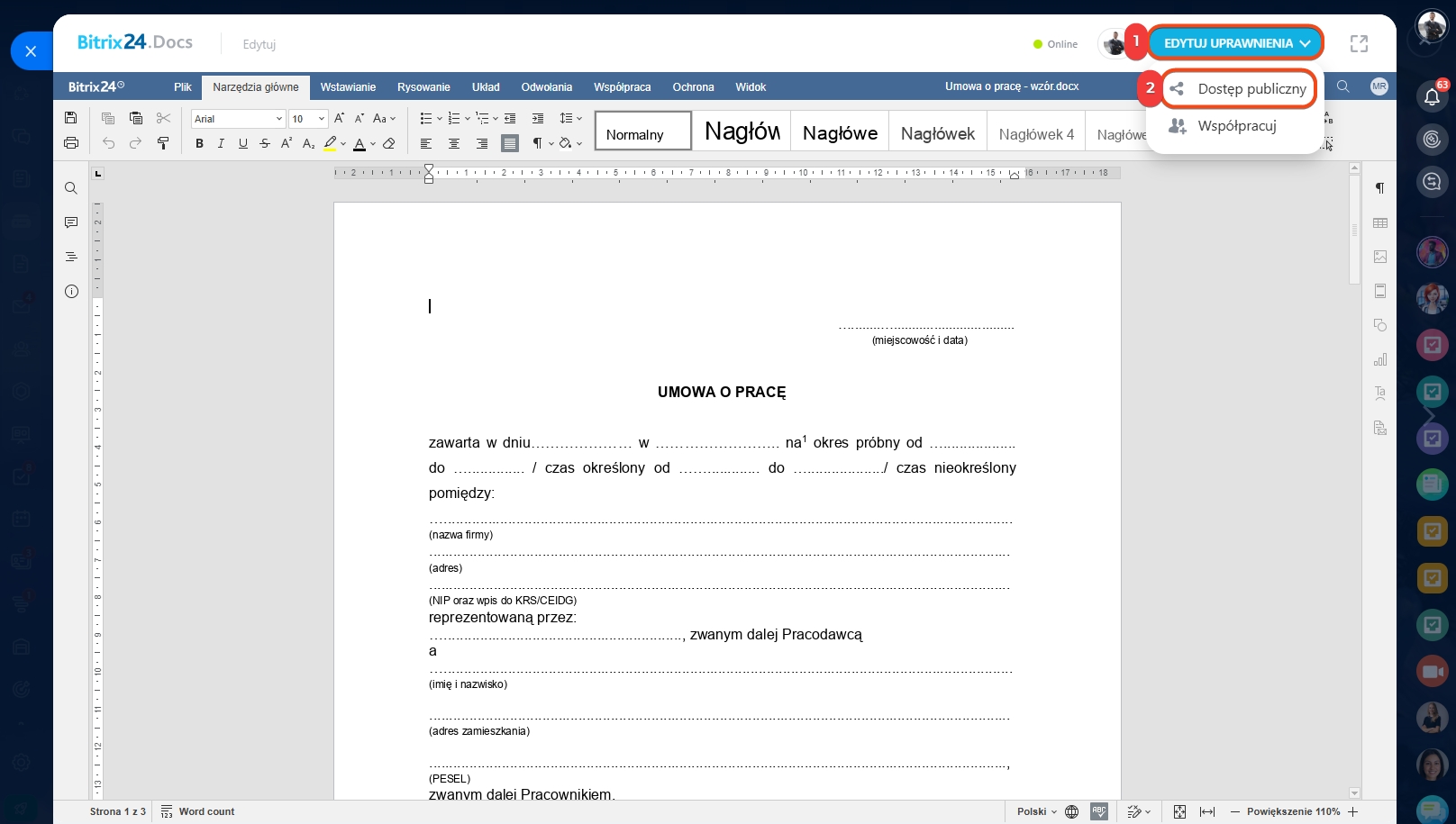Open the Polski language dropdown
The image size is (1456, 824).
point(1037,811)
